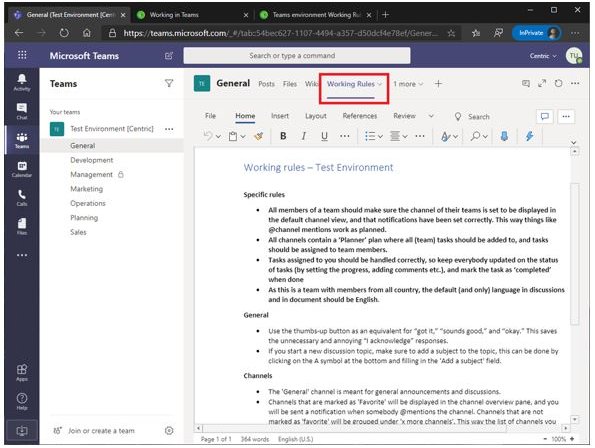595x448 pixels.
Task: Open the Review ribbon tab
Action: 405,116
